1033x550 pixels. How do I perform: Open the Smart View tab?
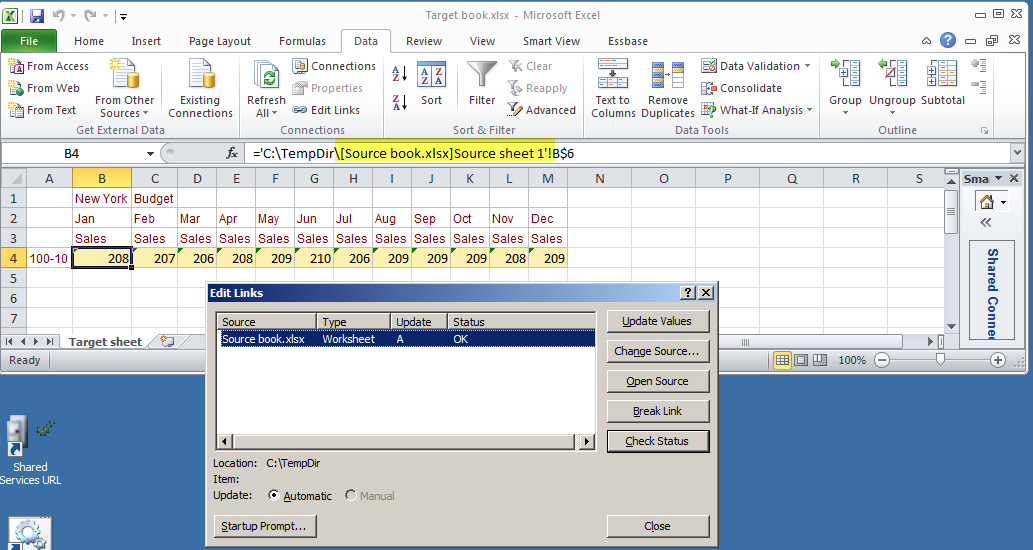[x=551, y=41]
